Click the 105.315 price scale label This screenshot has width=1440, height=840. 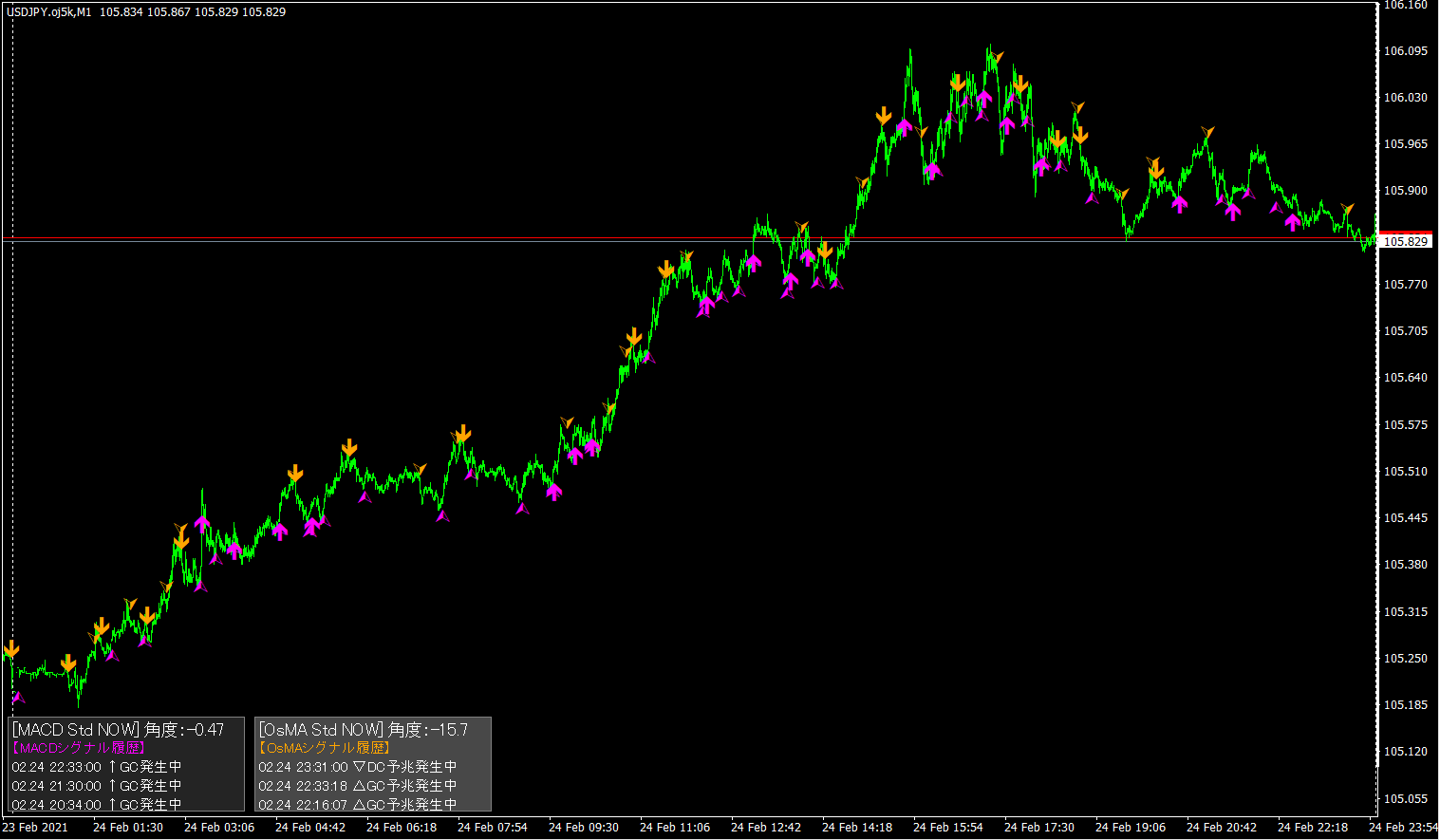1406,612
